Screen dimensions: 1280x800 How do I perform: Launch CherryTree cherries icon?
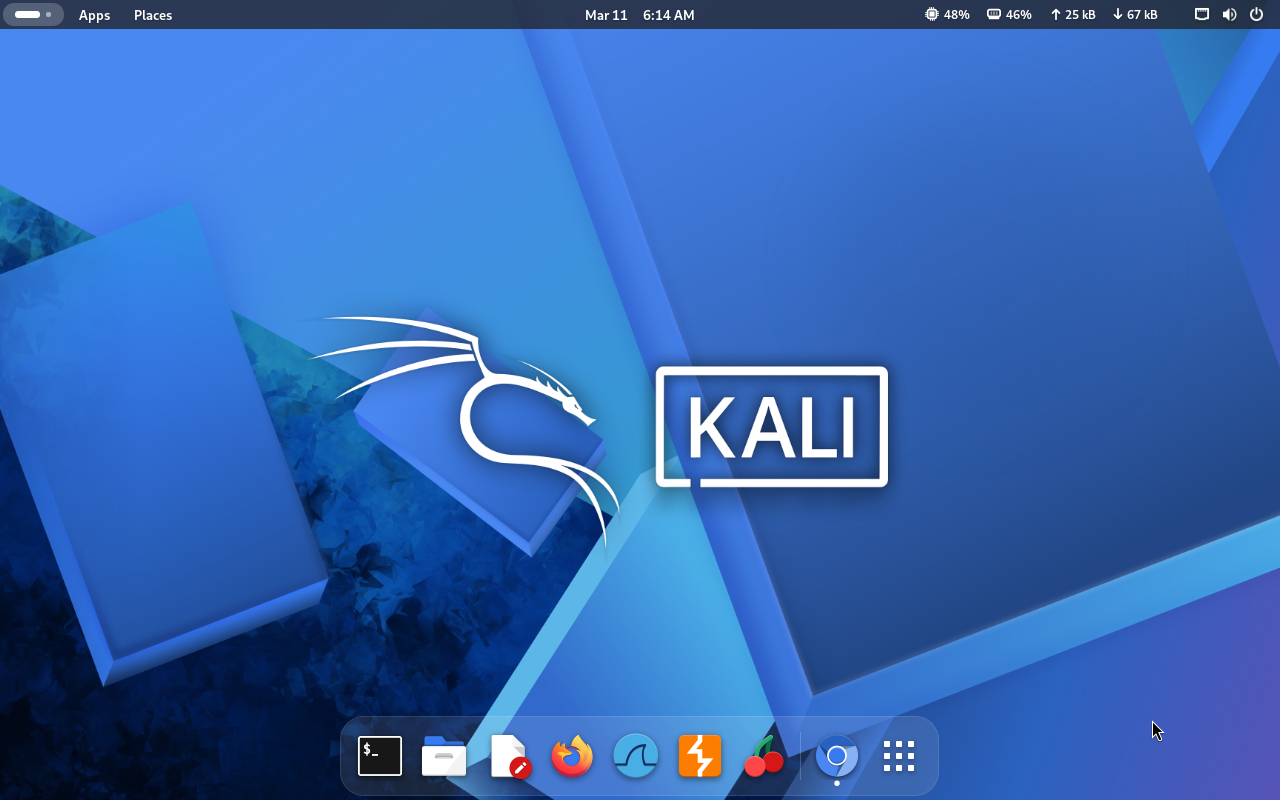coord(764,756)
